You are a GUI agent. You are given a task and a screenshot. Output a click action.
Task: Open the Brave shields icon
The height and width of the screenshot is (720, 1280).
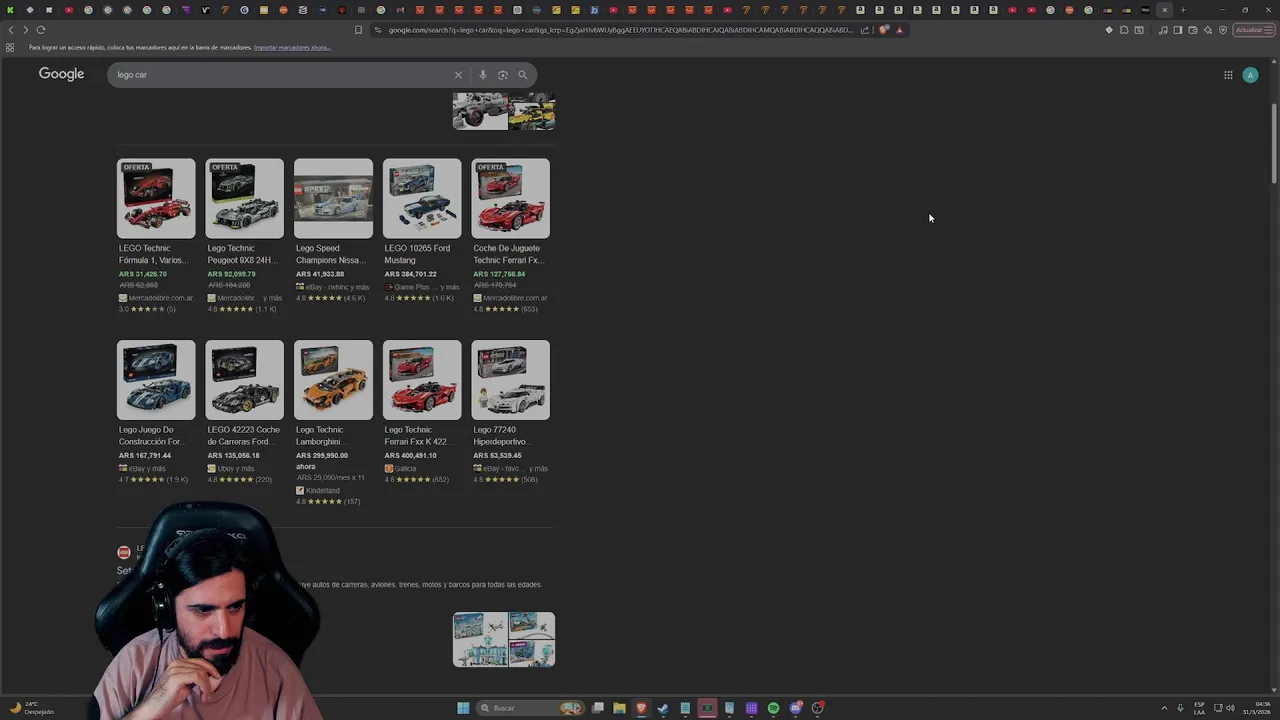click(x=884, y=30)
